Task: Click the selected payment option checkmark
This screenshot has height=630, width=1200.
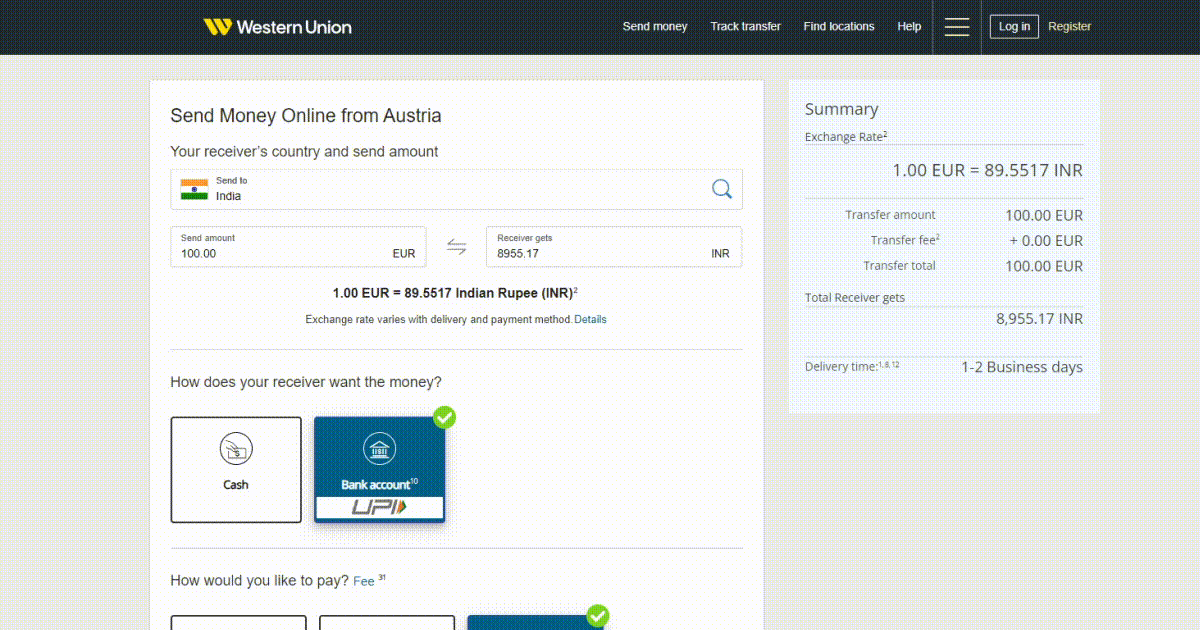Action: tap(597, 615)
